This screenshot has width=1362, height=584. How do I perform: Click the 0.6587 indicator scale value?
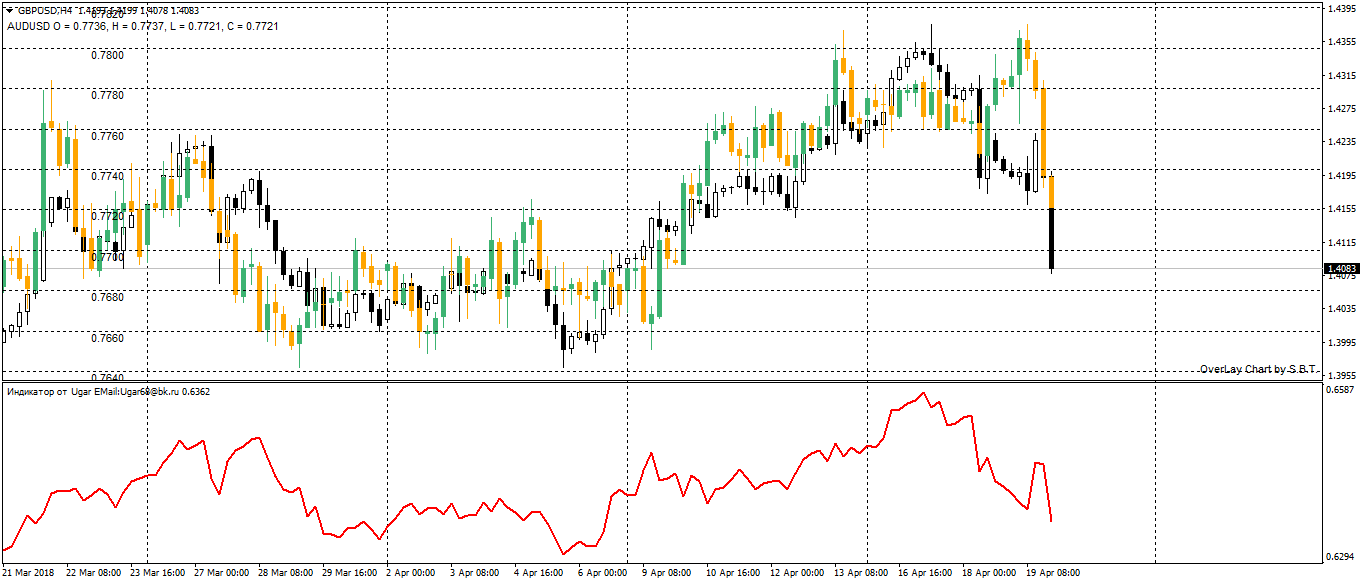pos(1340,390)
